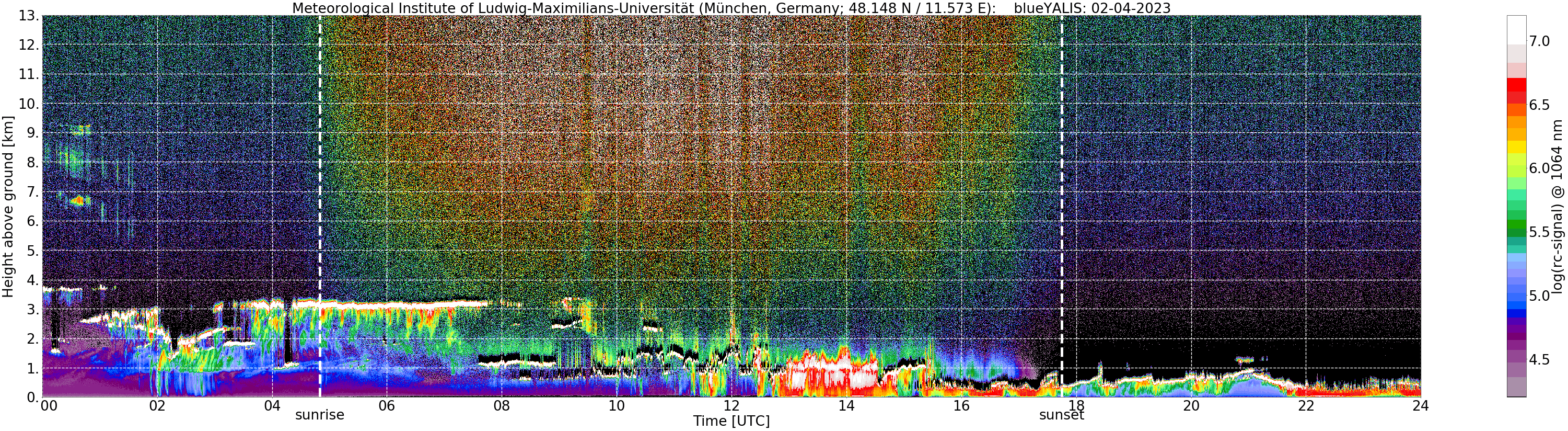Click the Height above ground axis title
1568x431 pixels.
pos(8,206)
